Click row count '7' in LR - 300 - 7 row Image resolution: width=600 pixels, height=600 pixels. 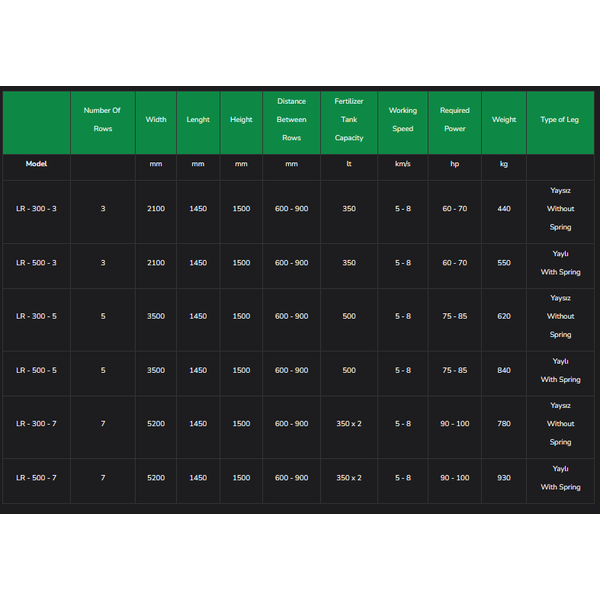coord(103,424)
